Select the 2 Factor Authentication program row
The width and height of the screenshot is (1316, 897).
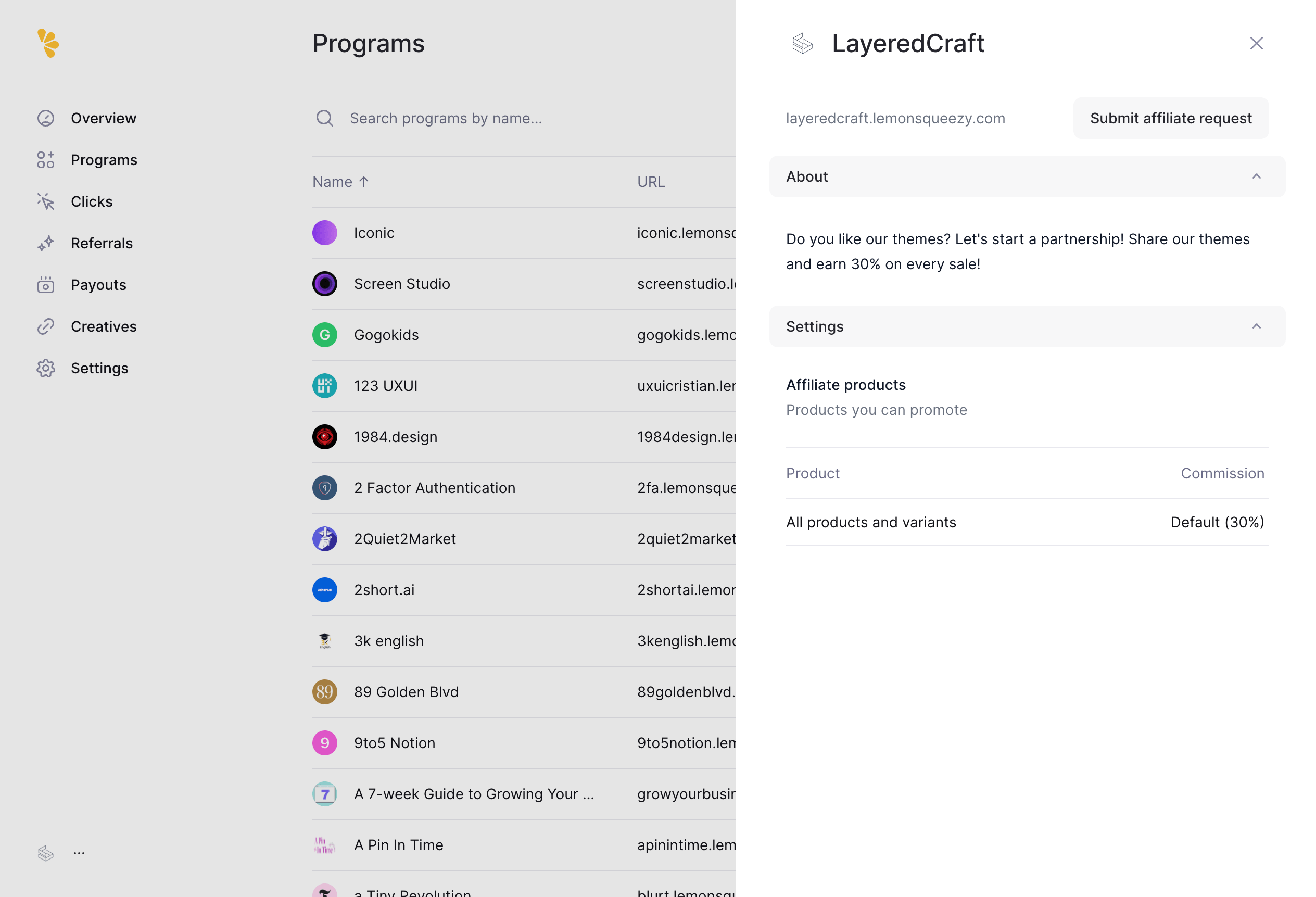click(434, 488)
